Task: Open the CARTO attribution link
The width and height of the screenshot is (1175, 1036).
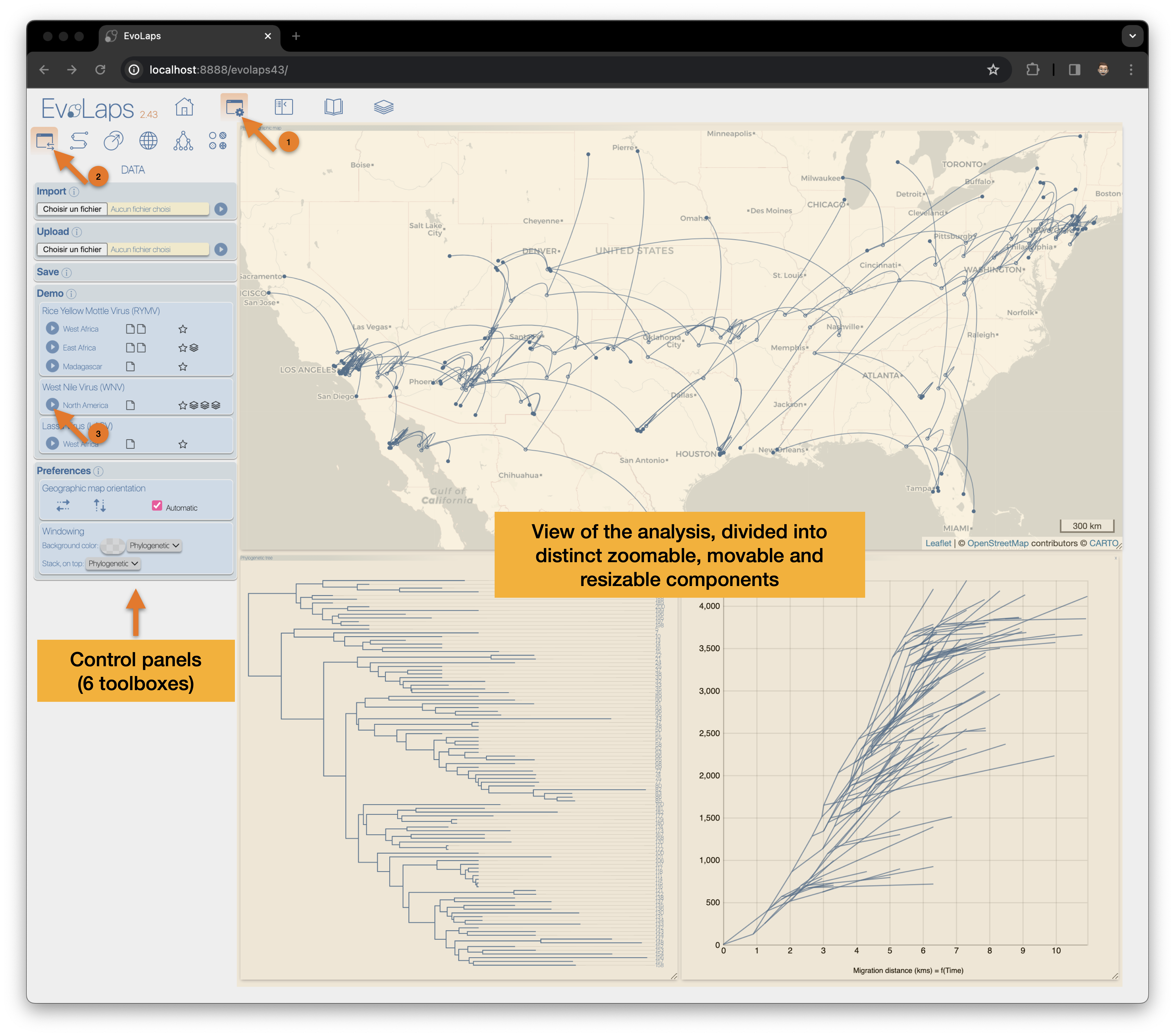Action: pos(1104,543)
